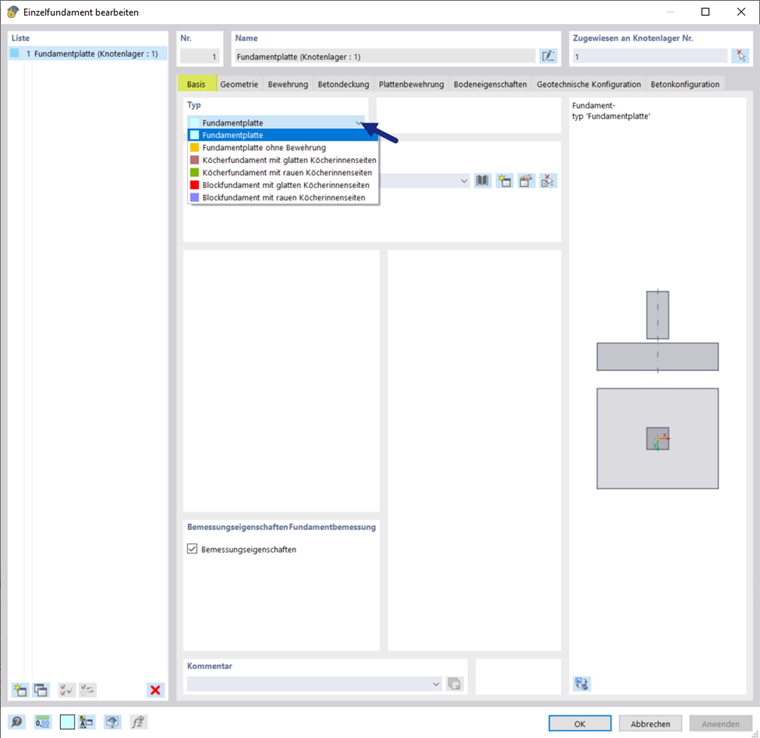Choose Köcherfundament mit glatten Köcherinnenseiten
The image size is (760, 738).
(x=283, y=160)
